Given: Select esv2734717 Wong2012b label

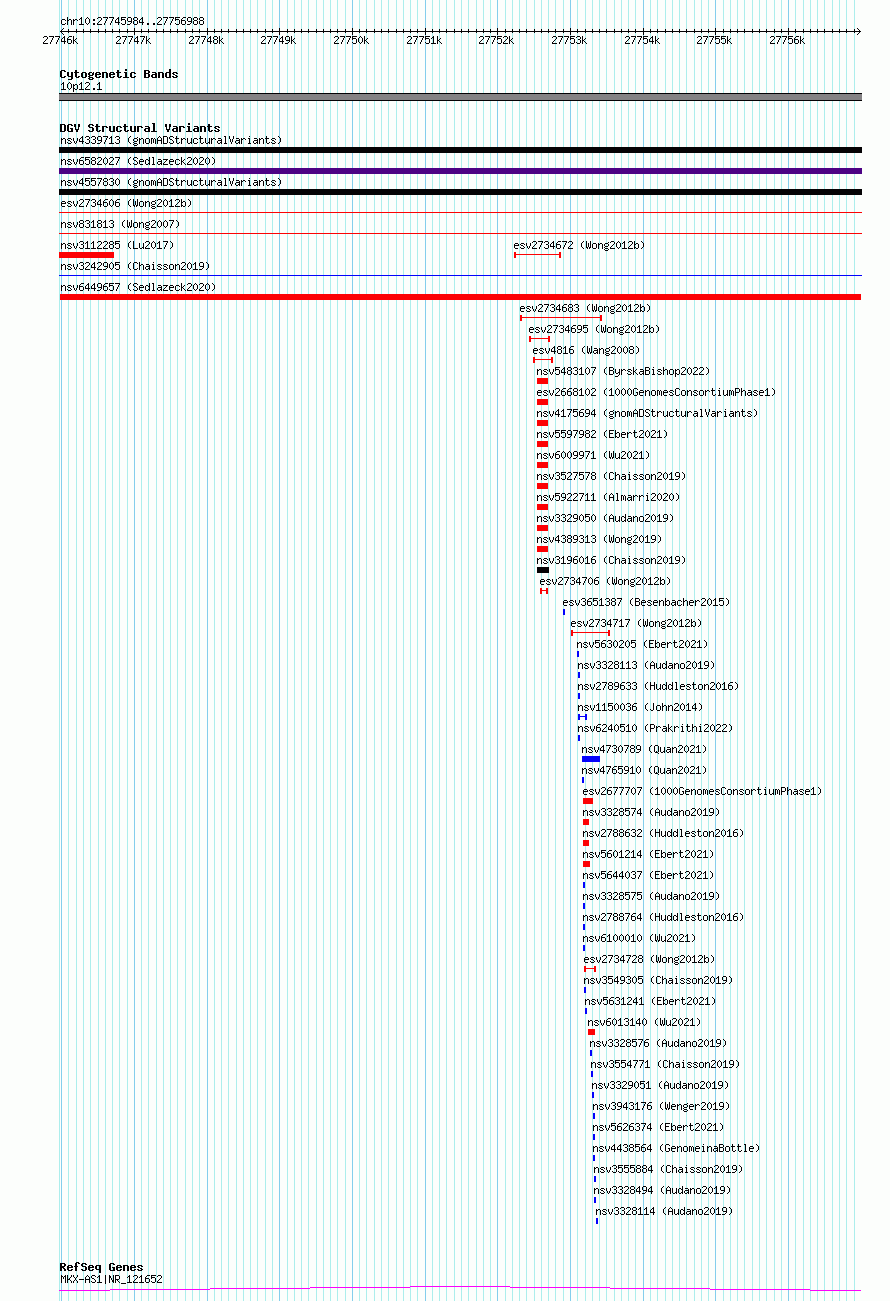Looking at the screenshot, I should [636, 623].
